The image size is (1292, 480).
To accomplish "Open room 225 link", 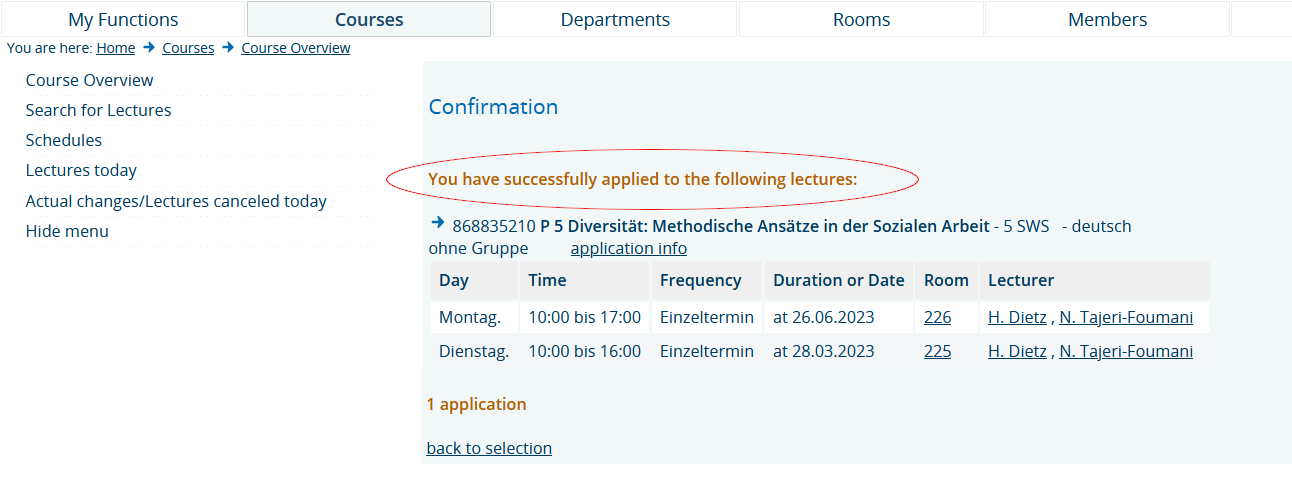I will click(x=938, y=351).
